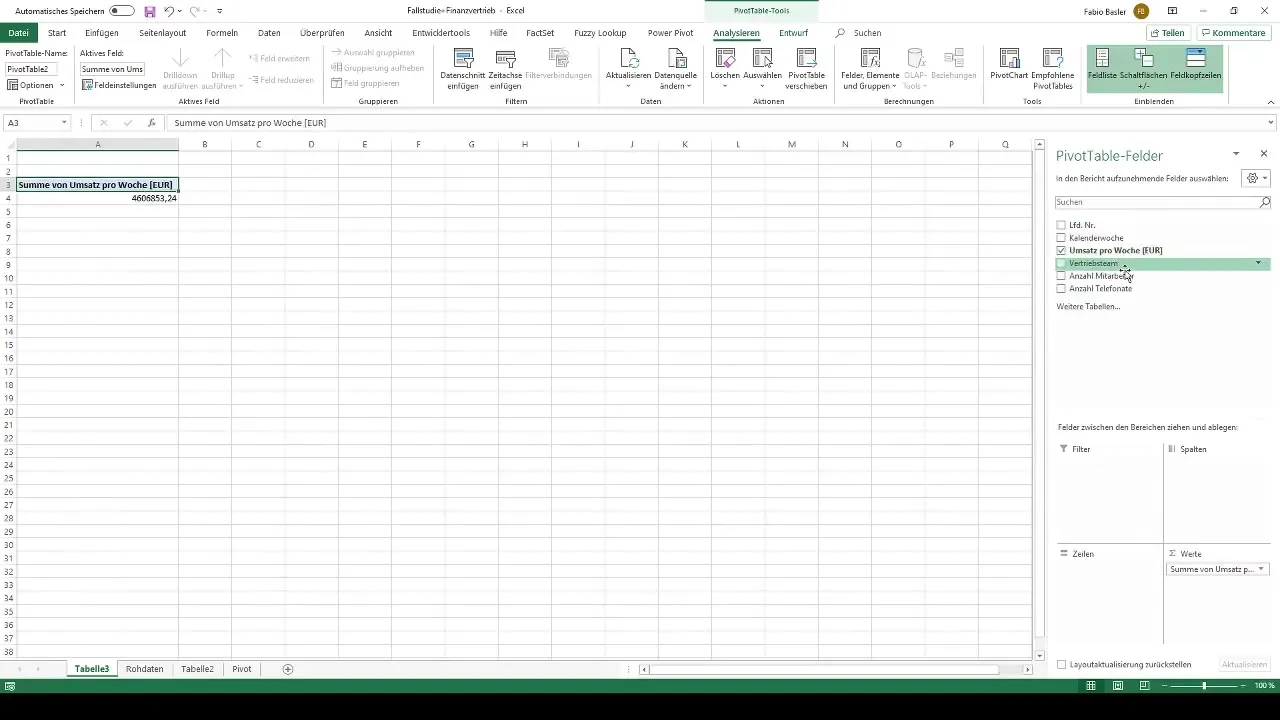Click the horizontal scrollbar

(x=824, y=669)
